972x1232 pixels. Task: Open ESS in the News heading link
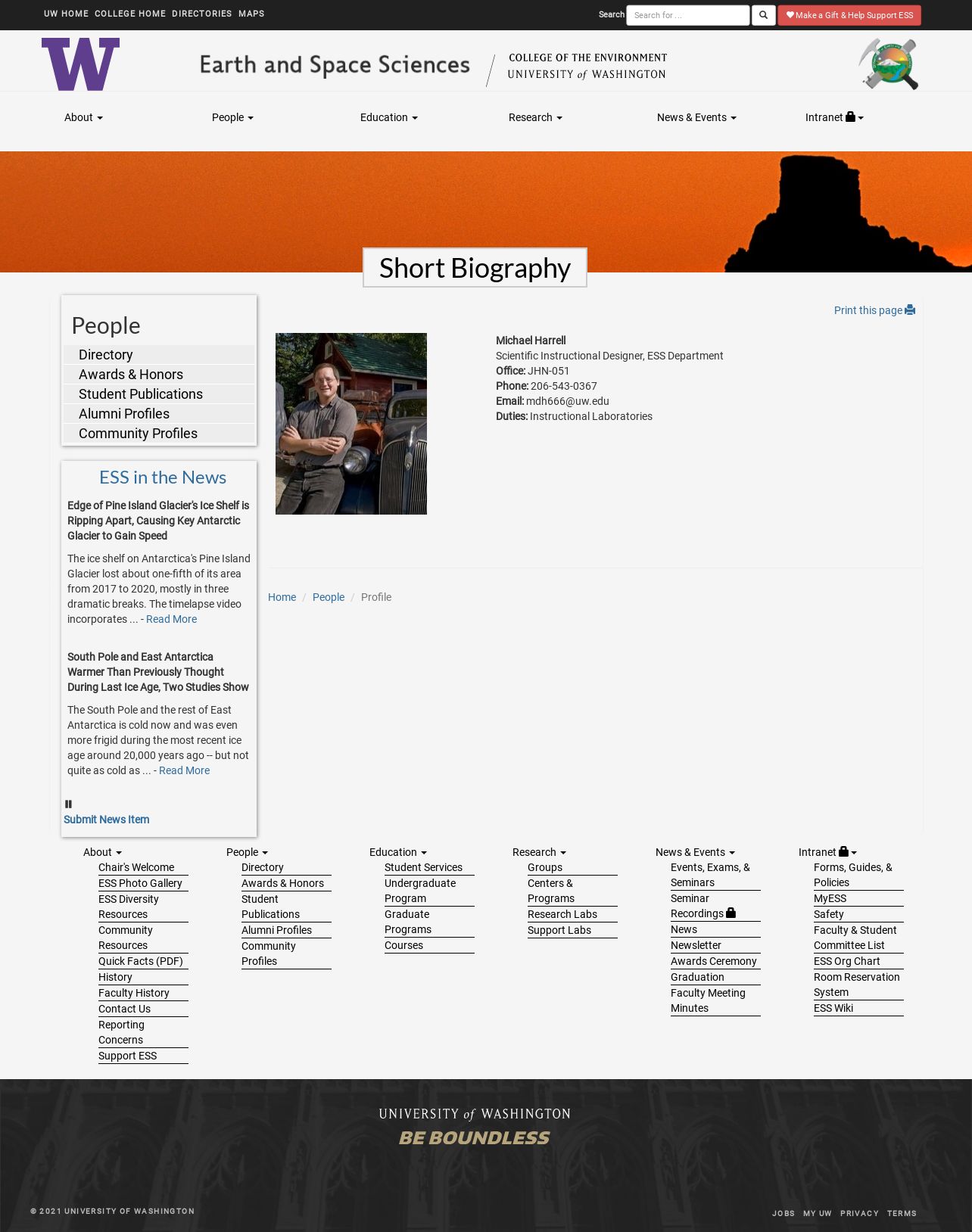coord(163,478)
